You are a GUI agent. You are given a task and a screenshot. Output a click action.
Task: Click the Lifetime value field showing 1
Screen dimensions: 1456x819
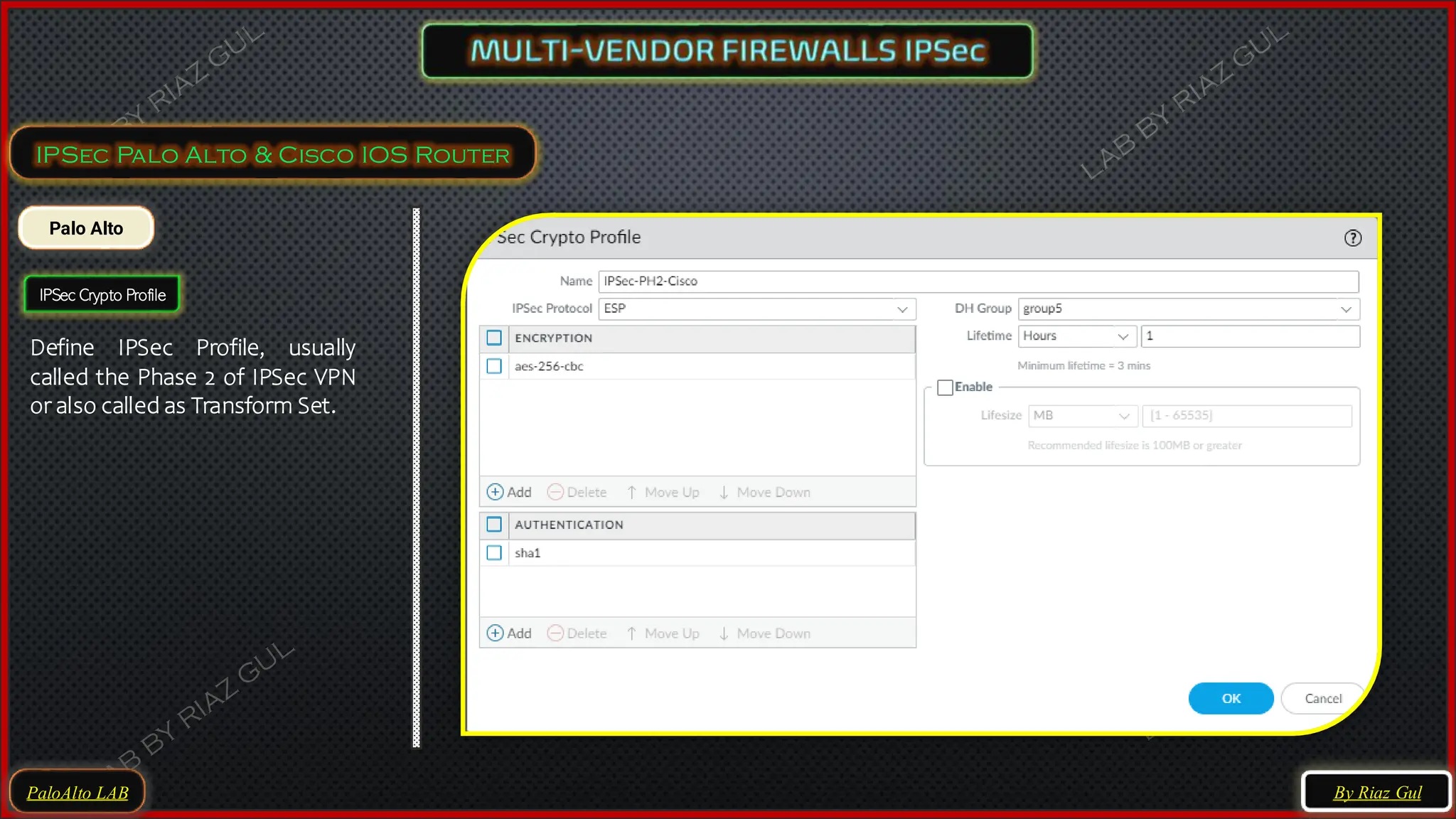pos(1251,336)
